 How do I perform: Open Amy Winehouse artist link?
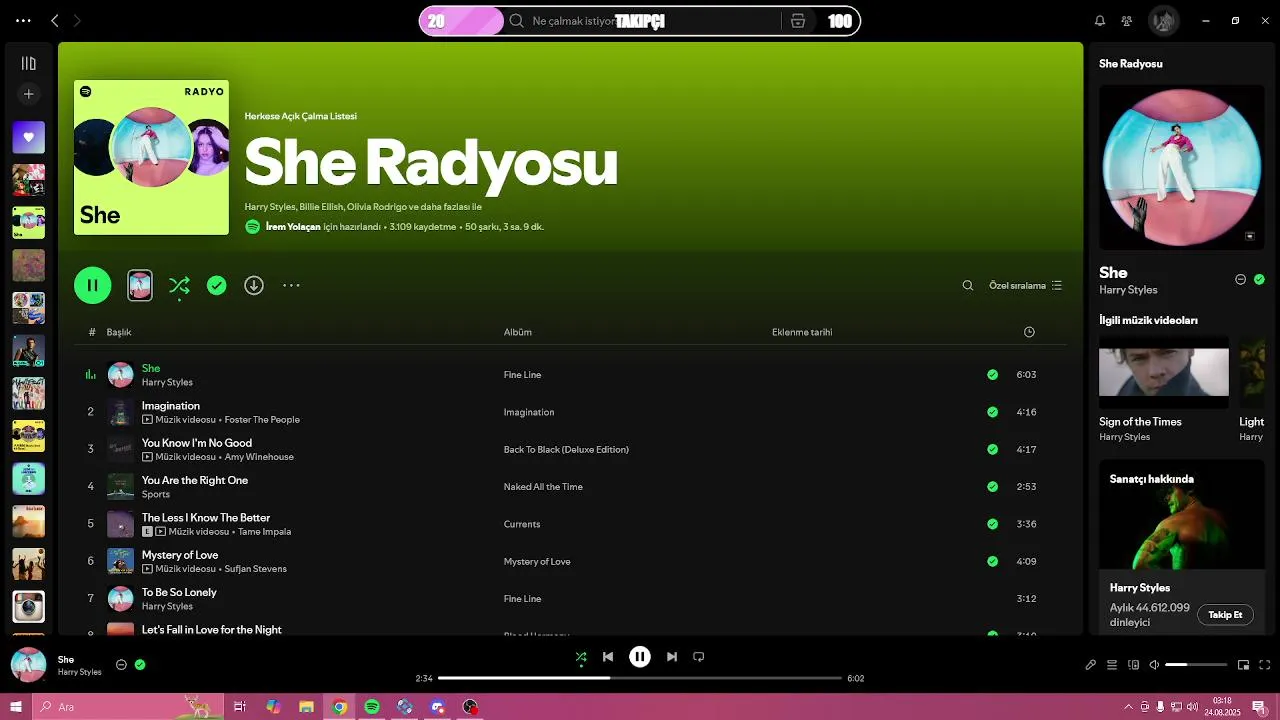[259, 457]
